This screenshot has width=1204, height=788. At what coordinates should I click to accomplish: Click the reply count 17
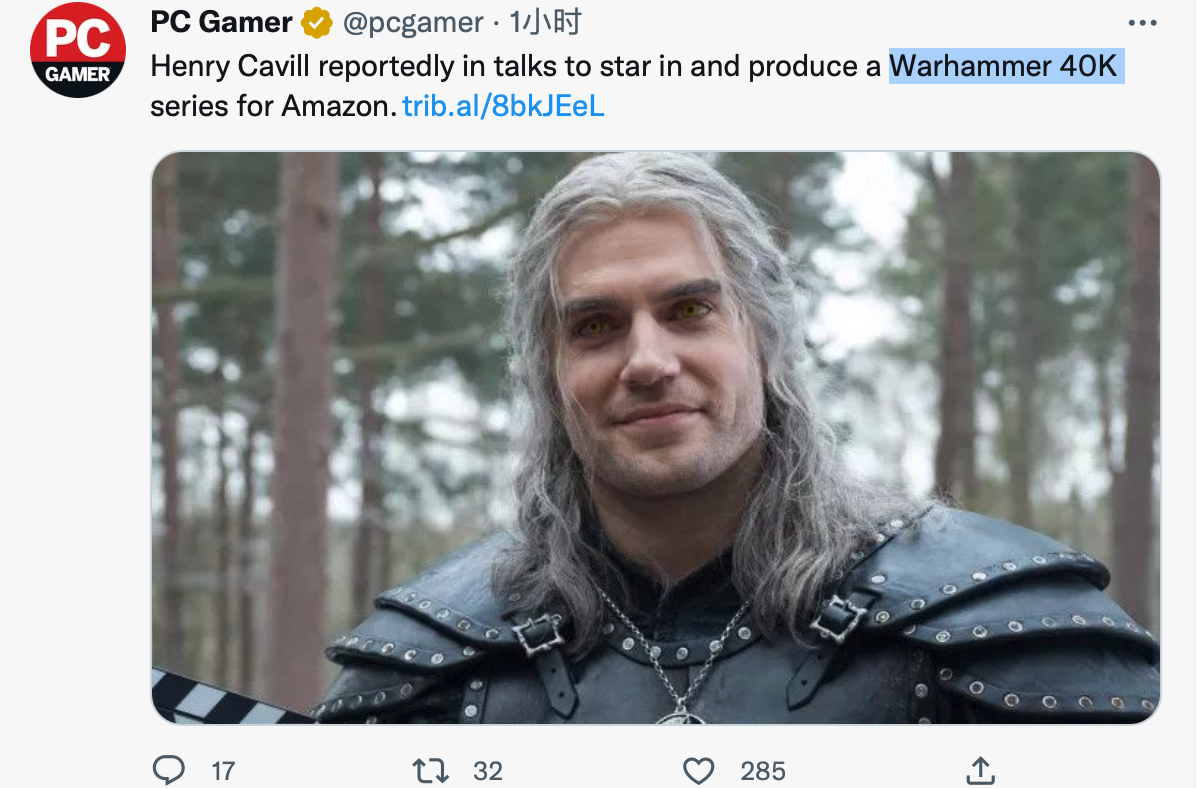tap(224, 771)
